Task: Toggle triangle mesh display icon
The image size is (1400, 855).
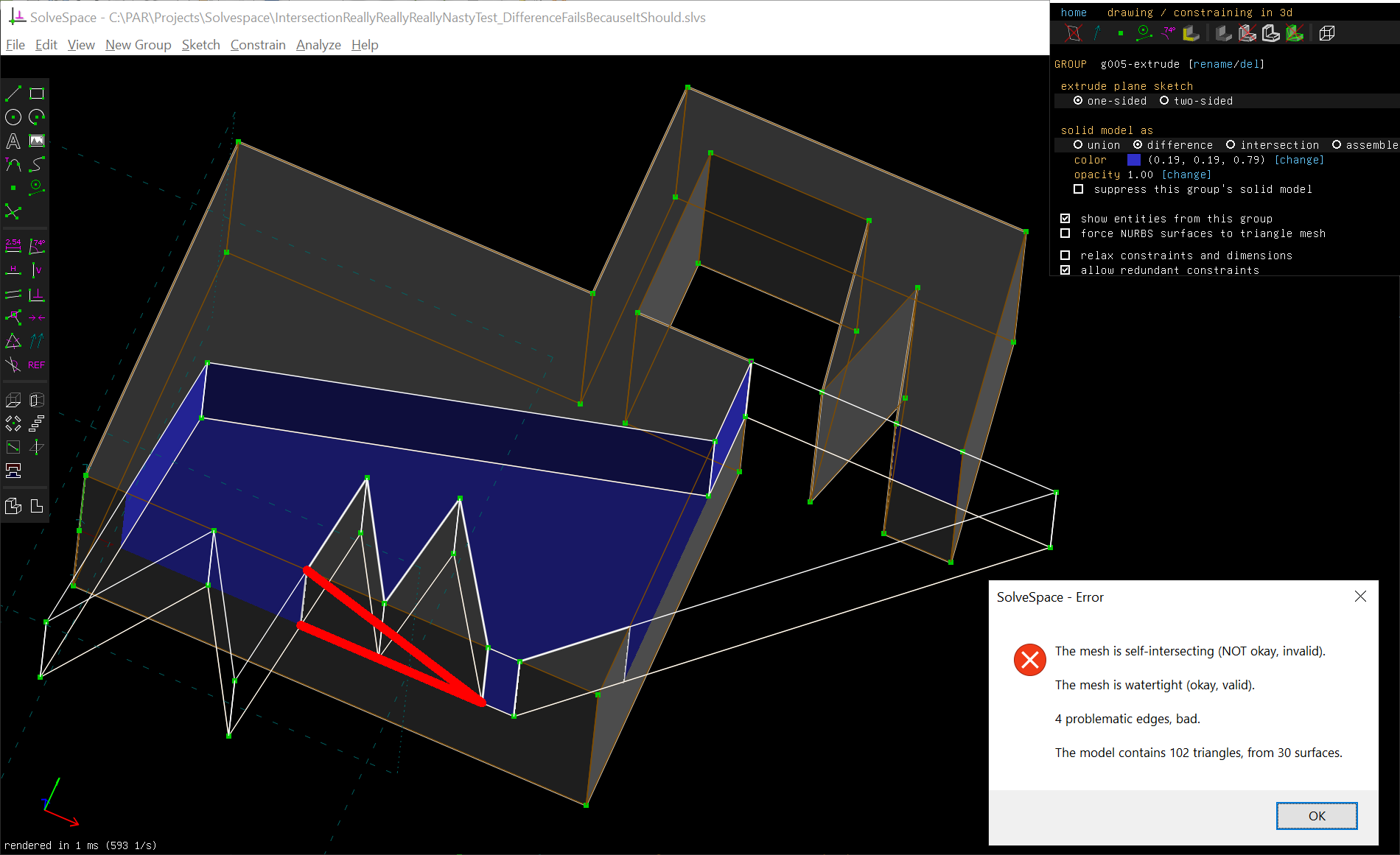Action: click(x=1295, y=33)
